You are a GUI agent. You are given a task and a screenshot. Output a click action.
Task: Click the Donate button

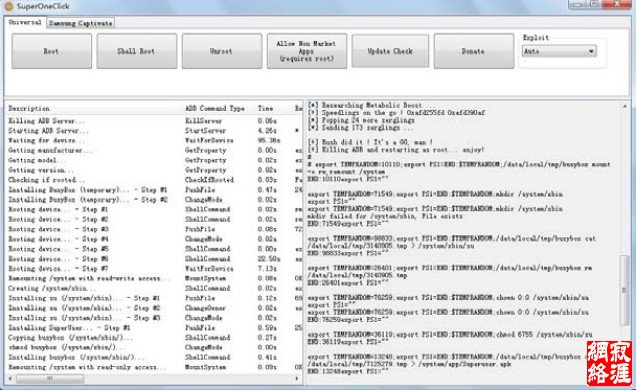[473, 51]
